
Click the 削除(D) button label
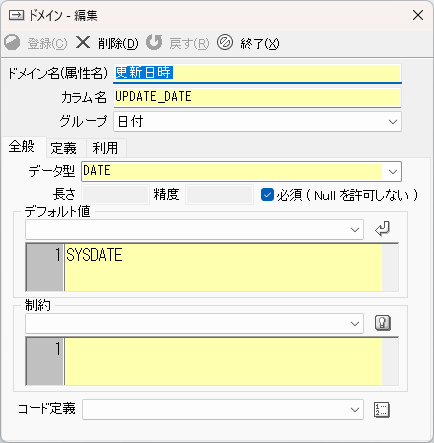click(x=118, y=44)
